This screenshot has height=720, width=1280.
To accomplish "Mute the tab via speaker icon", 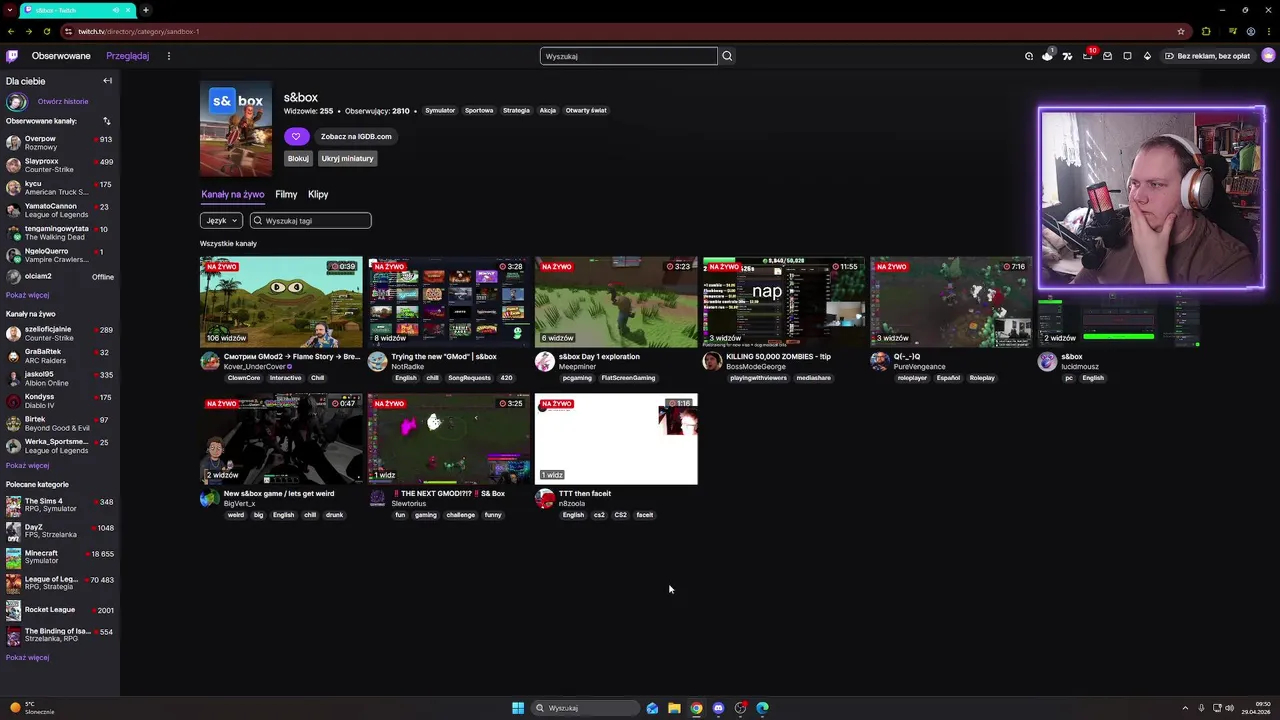I will (x=116, y=10).
